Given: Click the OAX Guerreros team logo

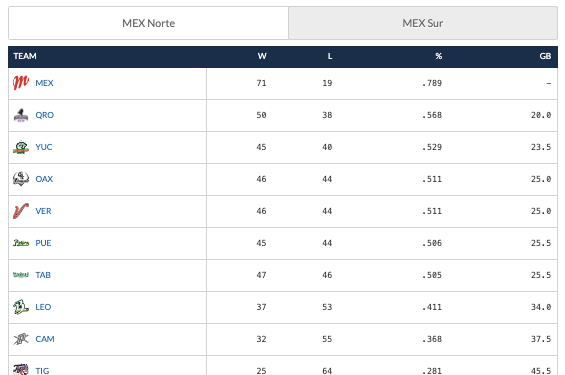Looking at the screenshot, I should coord(21,179).
